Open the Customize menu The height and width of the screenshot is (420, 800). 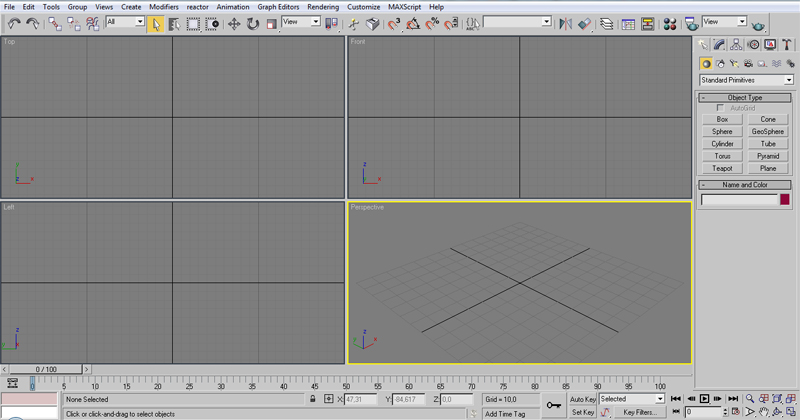point(363,7)
